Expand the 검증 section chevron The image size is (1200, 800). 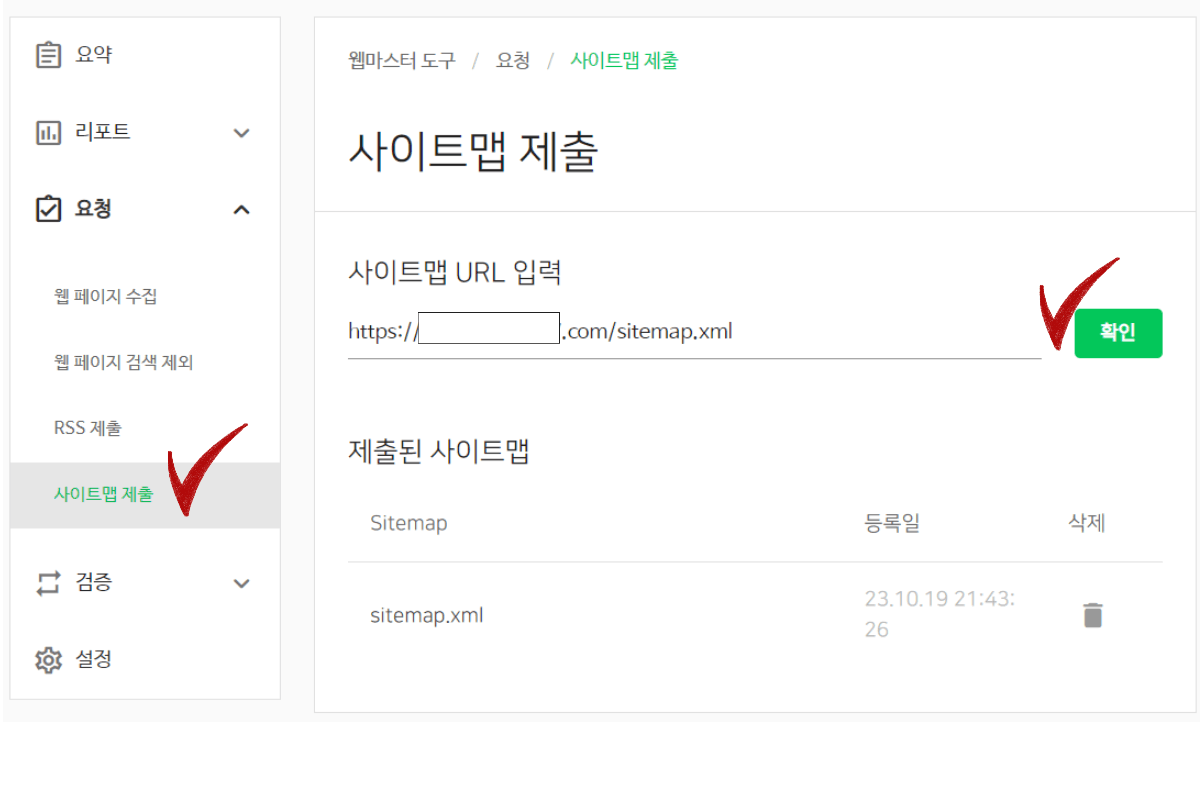pyautogui.click(x=241, y=583)
